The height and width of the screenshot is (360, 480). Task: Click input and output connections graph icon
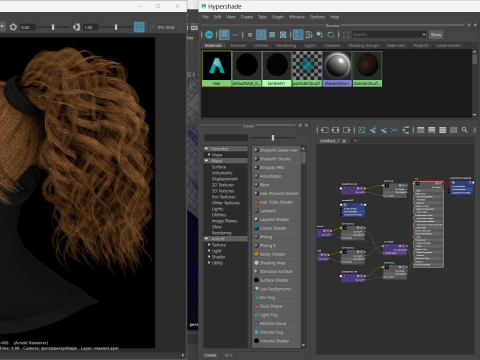click(x=336, y=130)
